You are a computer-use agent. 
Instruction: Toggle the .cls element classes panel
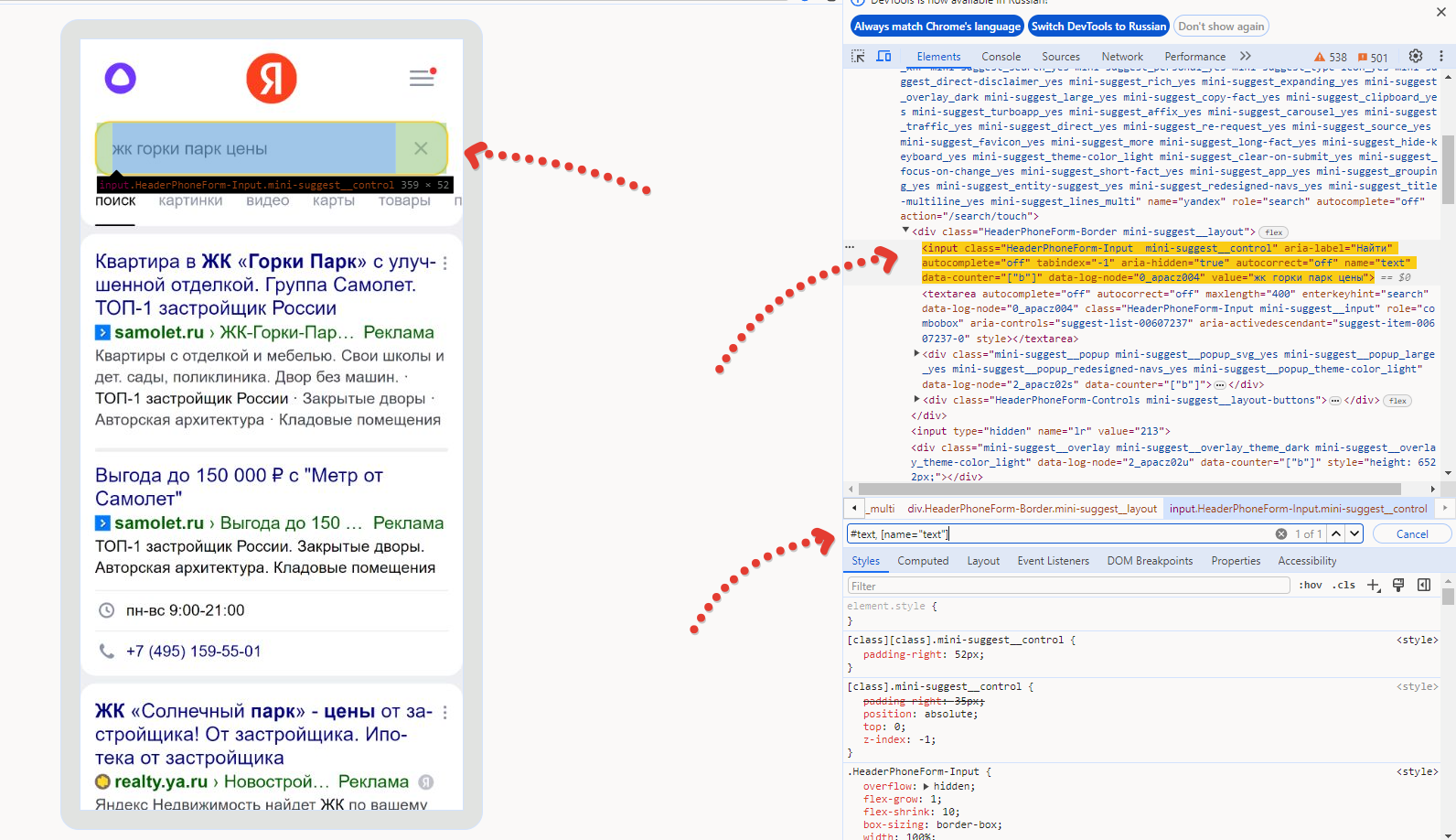coord(1344,586)
